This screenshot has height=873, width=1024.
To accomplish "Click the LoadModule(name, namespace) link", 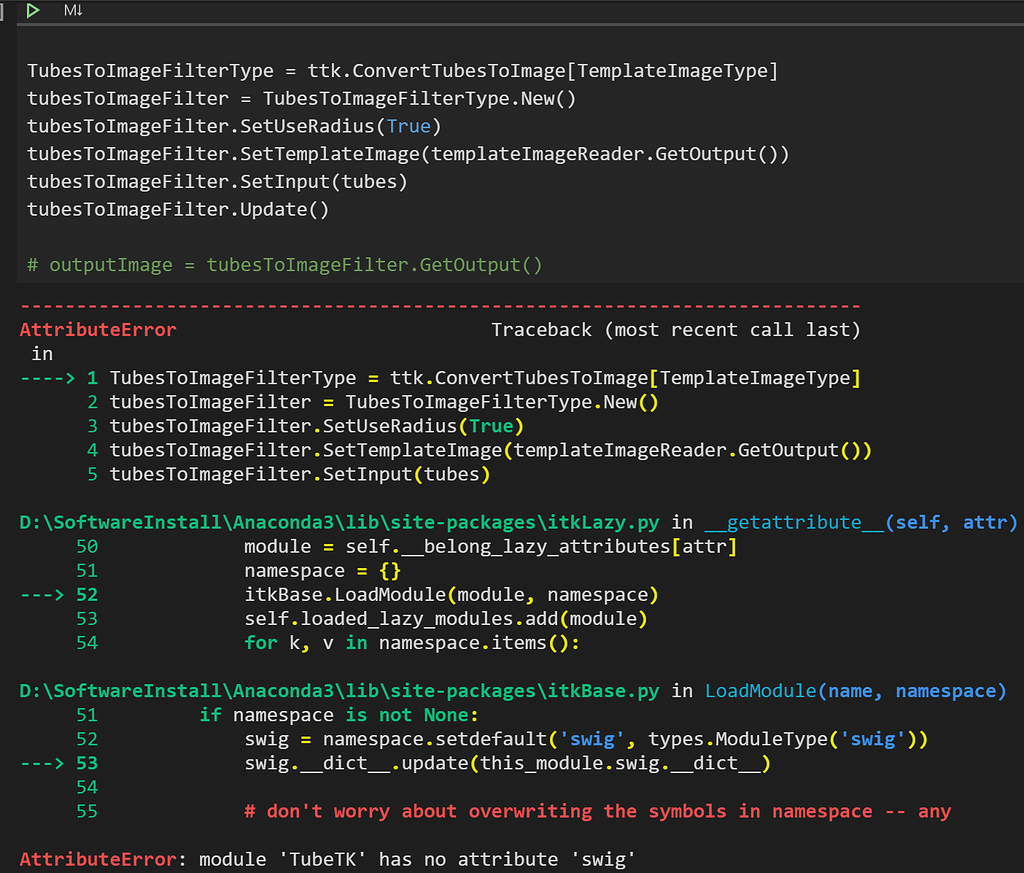I will coord(855,691).
